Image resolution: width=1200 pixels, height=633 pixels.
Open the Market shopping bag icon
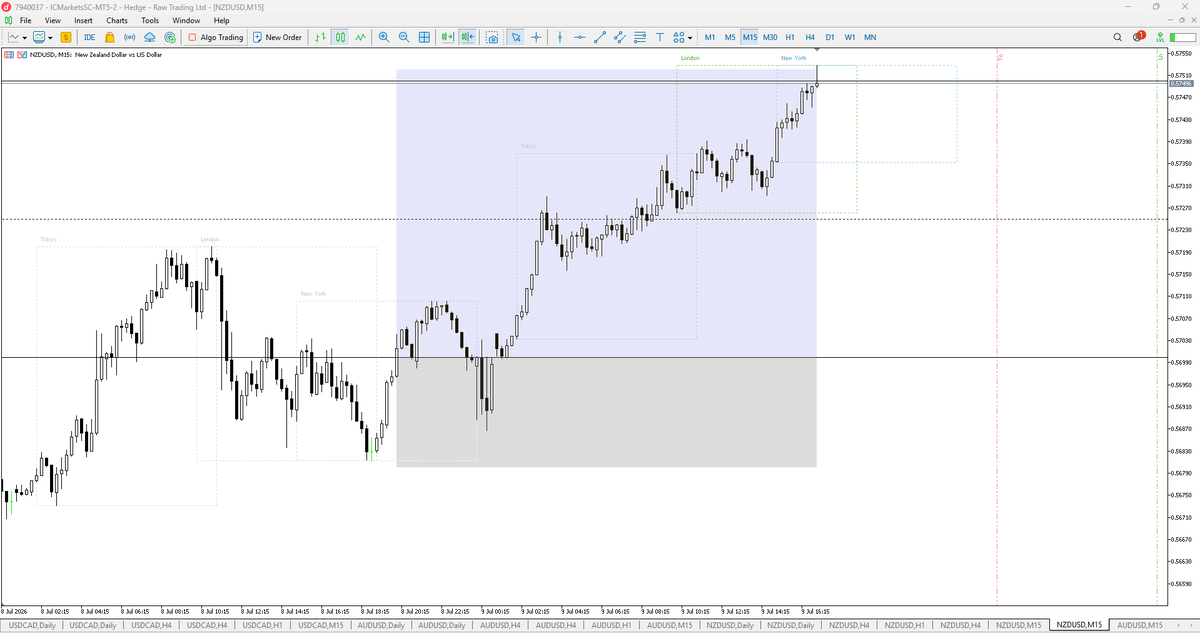point(110,37)
